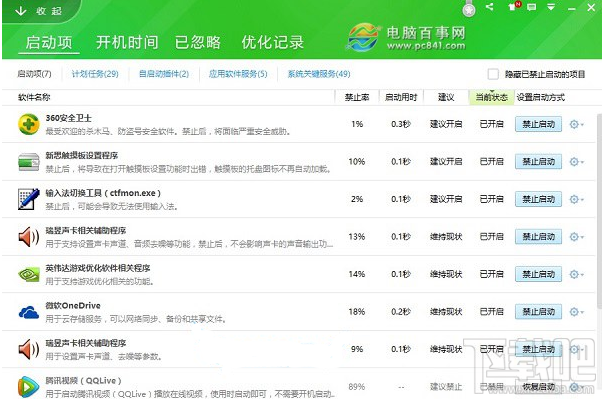Click the 360安全卫士 app icon

[x=29, y=124]
